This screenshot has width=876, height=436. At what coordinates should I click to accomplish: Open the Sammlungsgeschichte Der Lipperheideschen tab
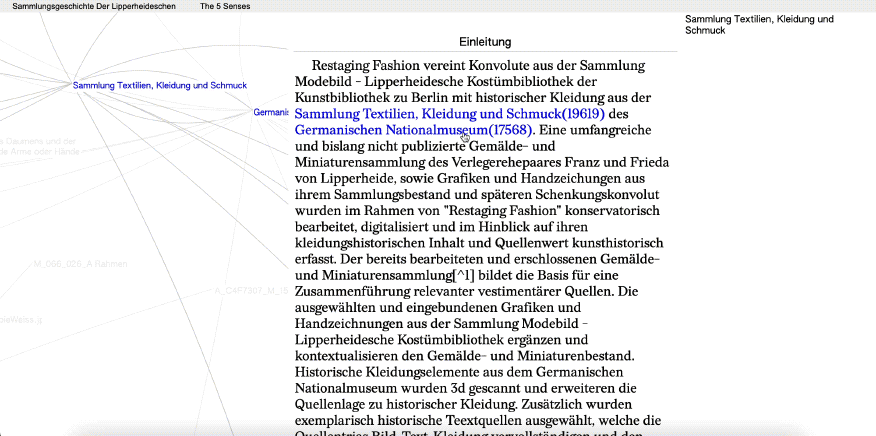click(x=94, y=6)
